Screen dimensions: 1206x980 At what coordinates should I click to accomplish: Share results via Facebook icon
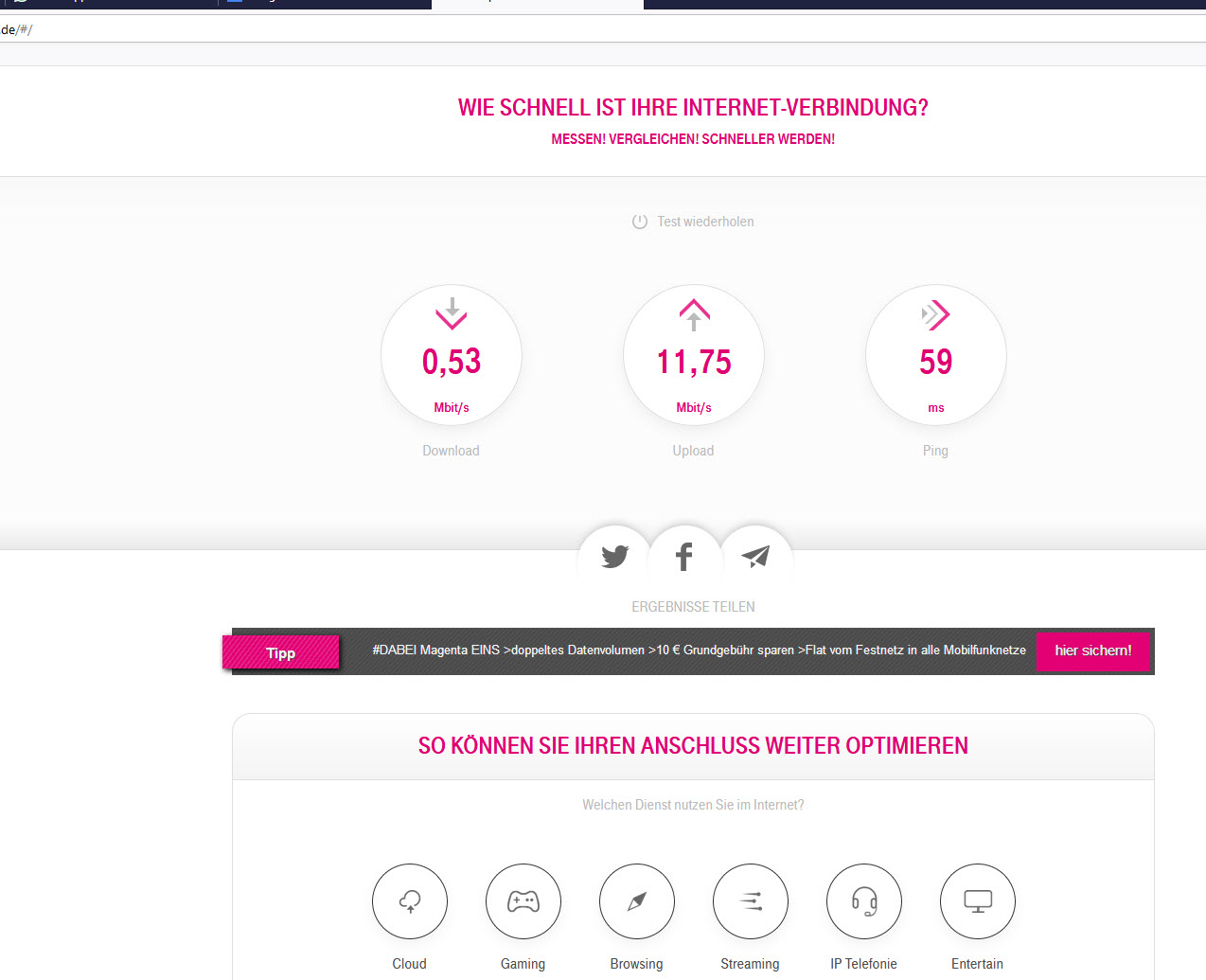click(x=684, y=557)
